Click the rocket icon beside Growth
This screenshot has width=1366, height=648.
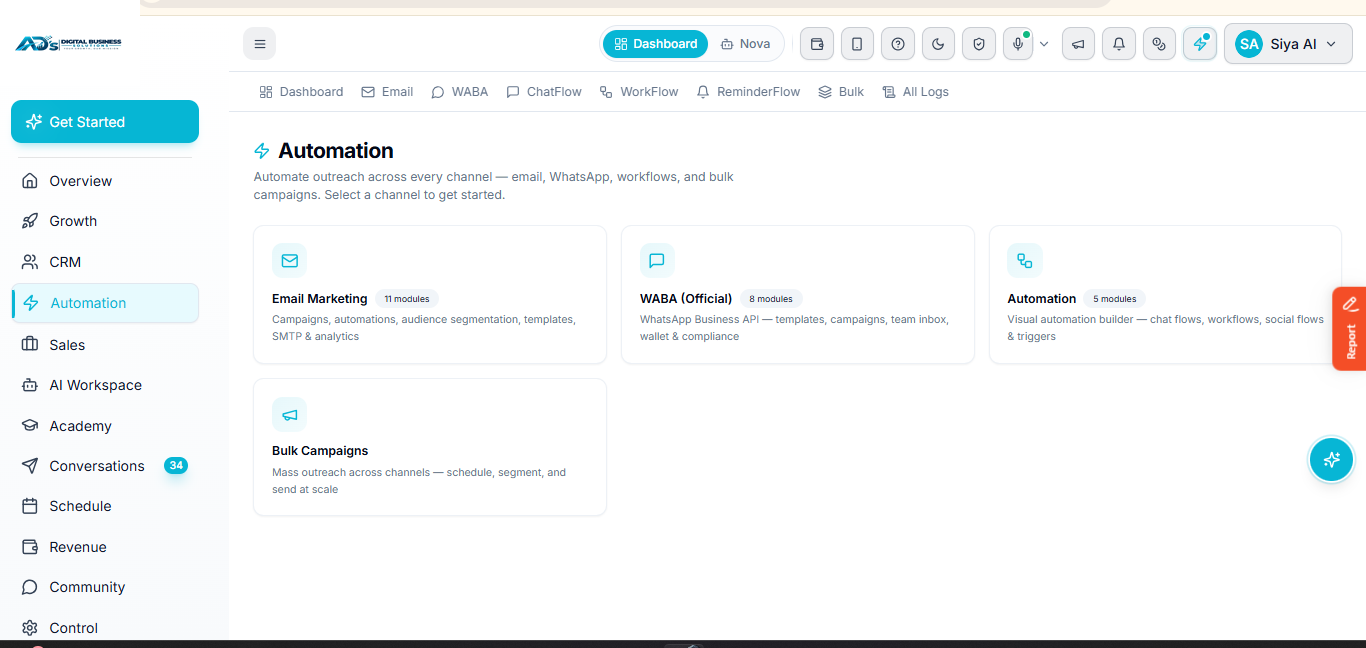pos(30,221)
